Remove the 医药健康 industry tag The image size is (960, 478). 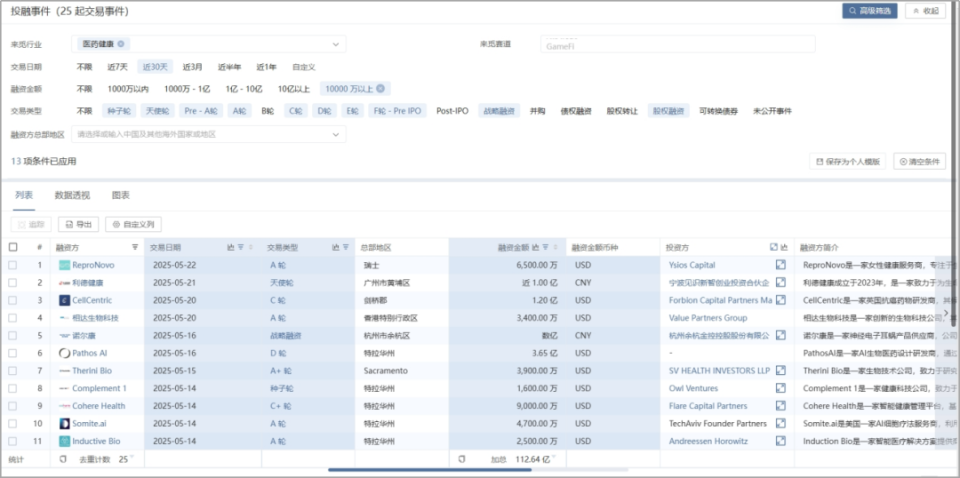tap(121, 44)
